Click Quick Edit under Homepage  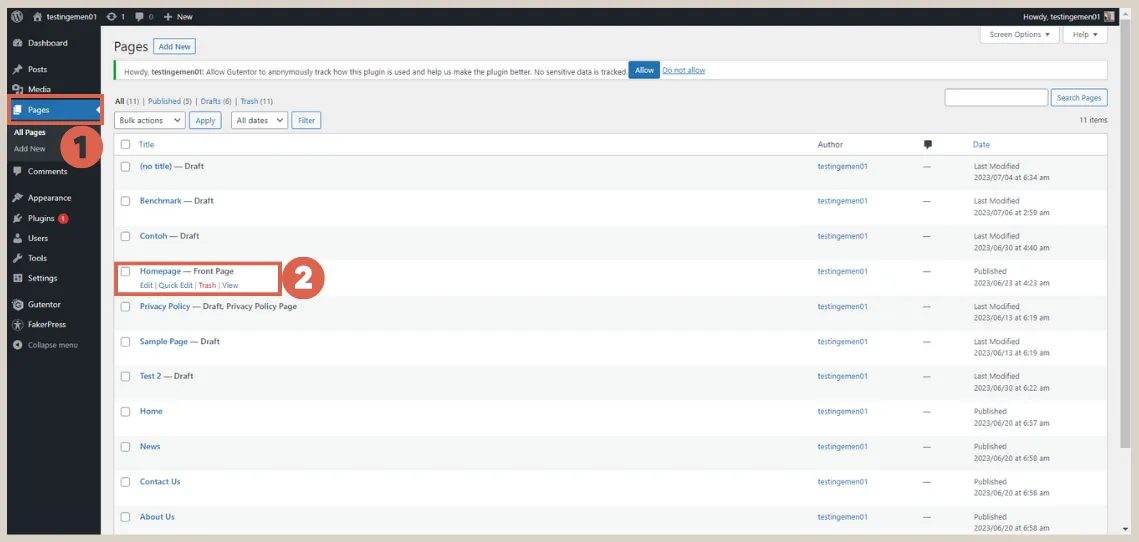pos(176,286)
